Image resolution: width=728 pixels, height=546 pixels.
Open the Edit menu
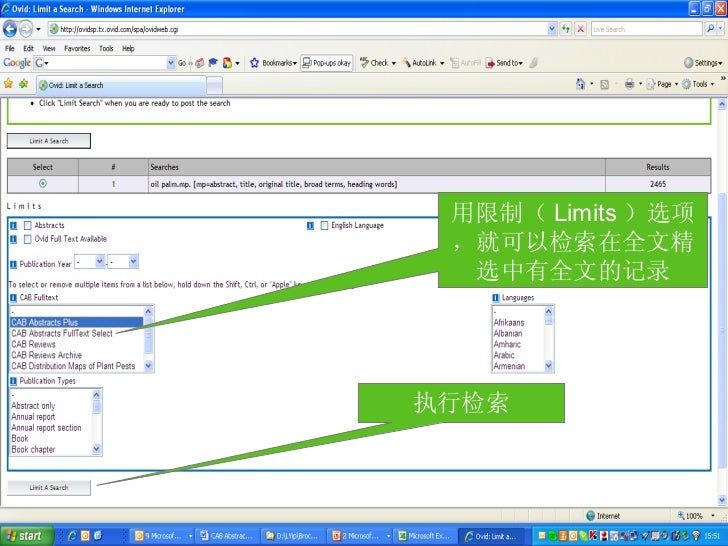point(28,48)
